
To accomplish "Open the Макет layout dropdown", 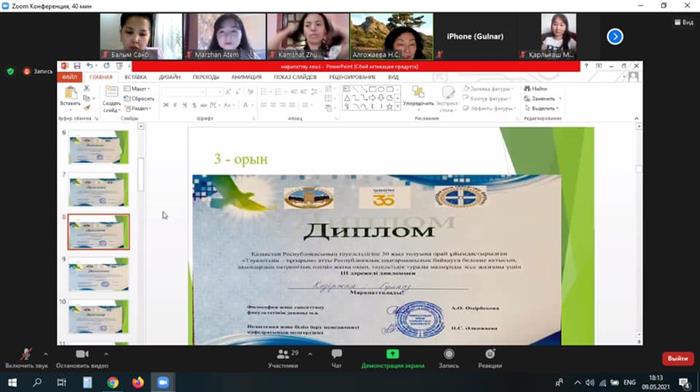I will coord(137,89).
